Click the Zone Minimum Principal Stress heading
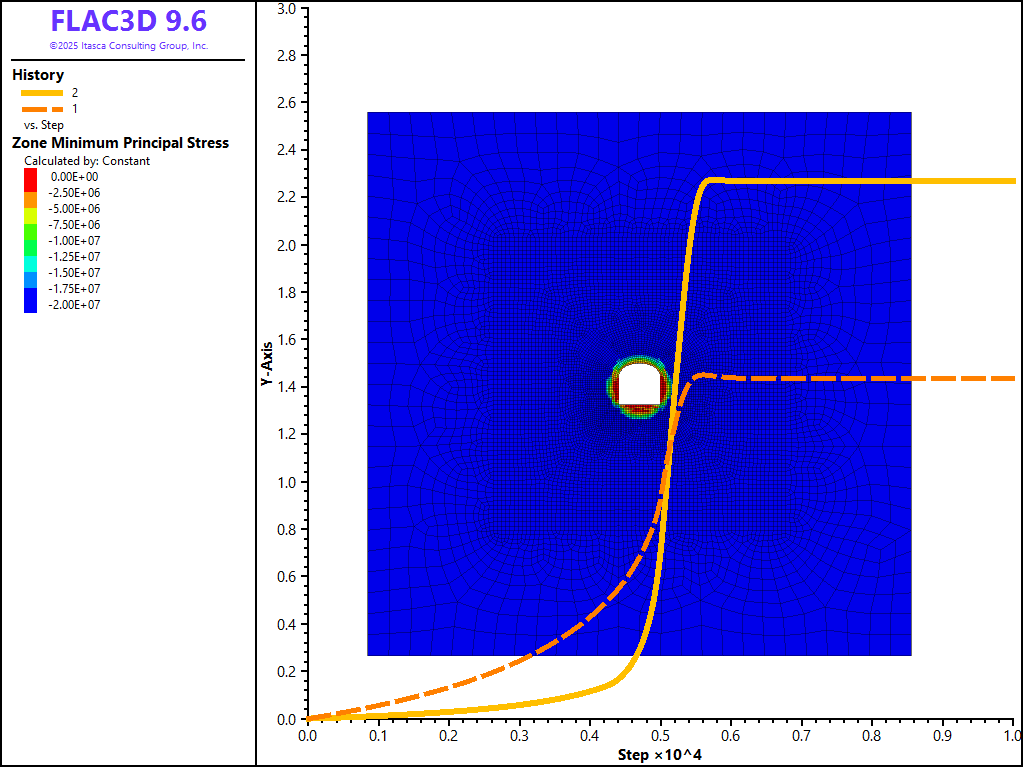The width and height of the screenshot is (1024, 768). click(120, 143)
